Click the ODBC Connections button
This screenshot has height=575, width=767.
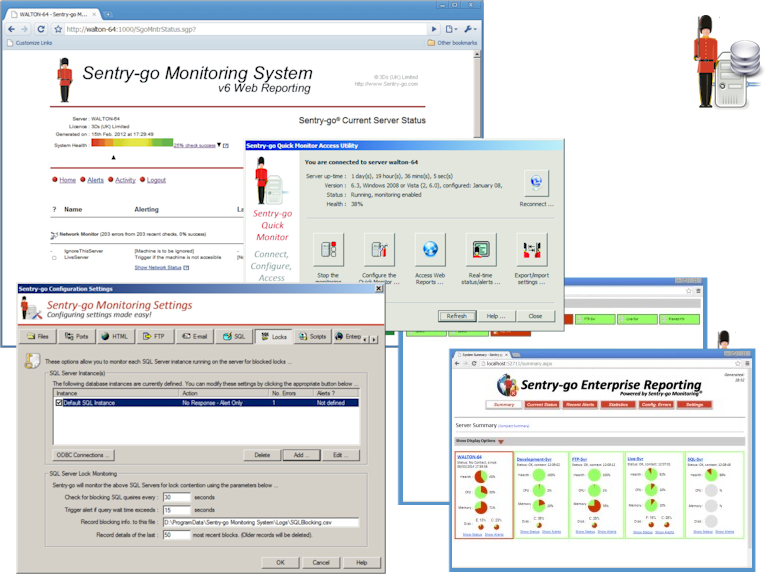[x=84, y=455]
